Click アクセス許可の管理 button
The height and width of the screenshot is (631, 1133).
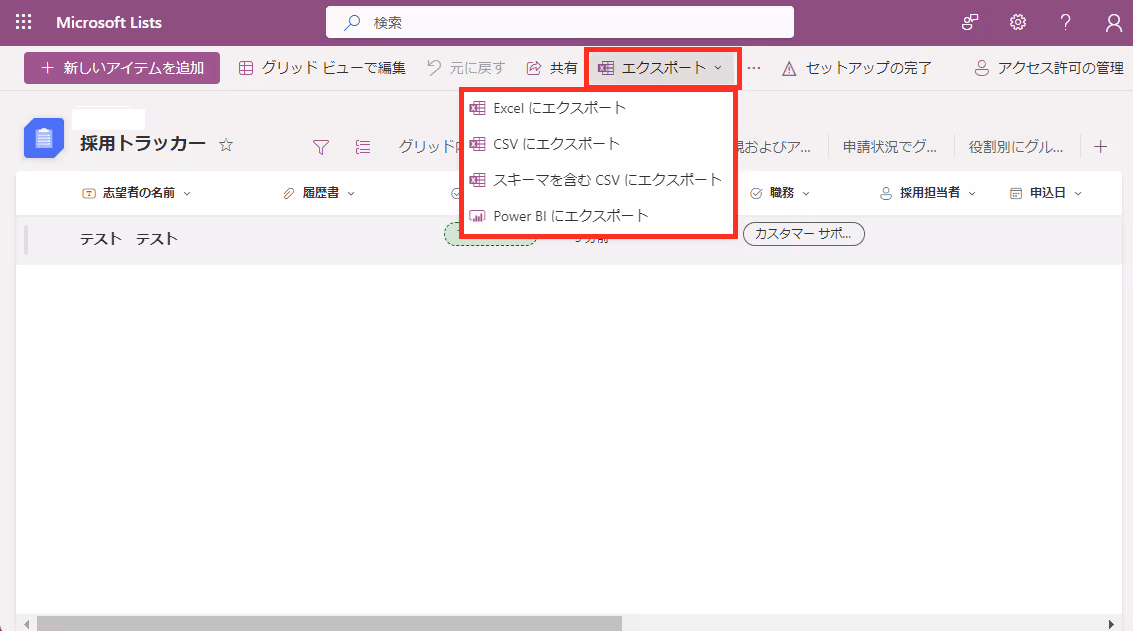[x=1049, y=68]
